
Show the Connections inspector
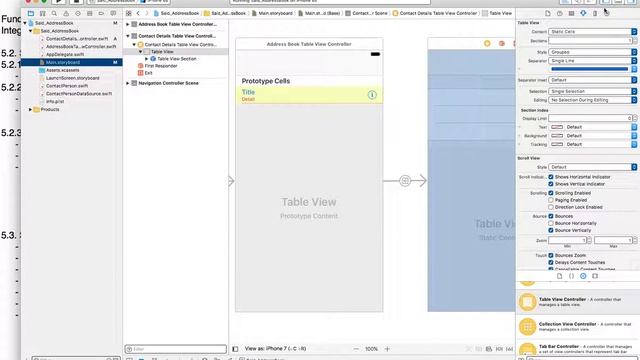[x=607, y=13]
